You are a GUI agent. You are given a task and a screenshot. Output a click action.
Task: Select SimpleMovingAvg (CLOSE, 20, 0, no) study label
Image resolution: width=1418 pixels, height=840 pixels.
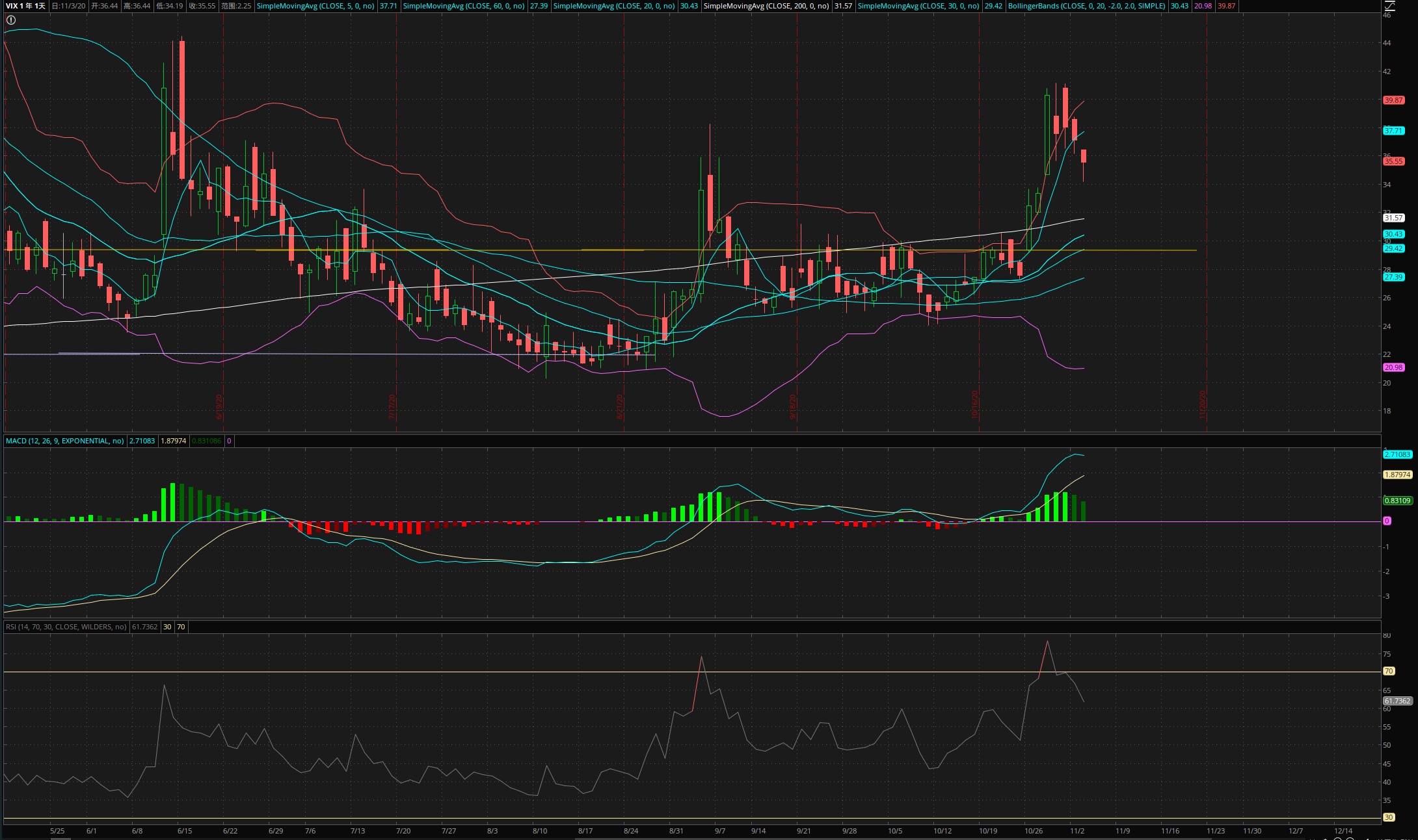tap(614, 6)
